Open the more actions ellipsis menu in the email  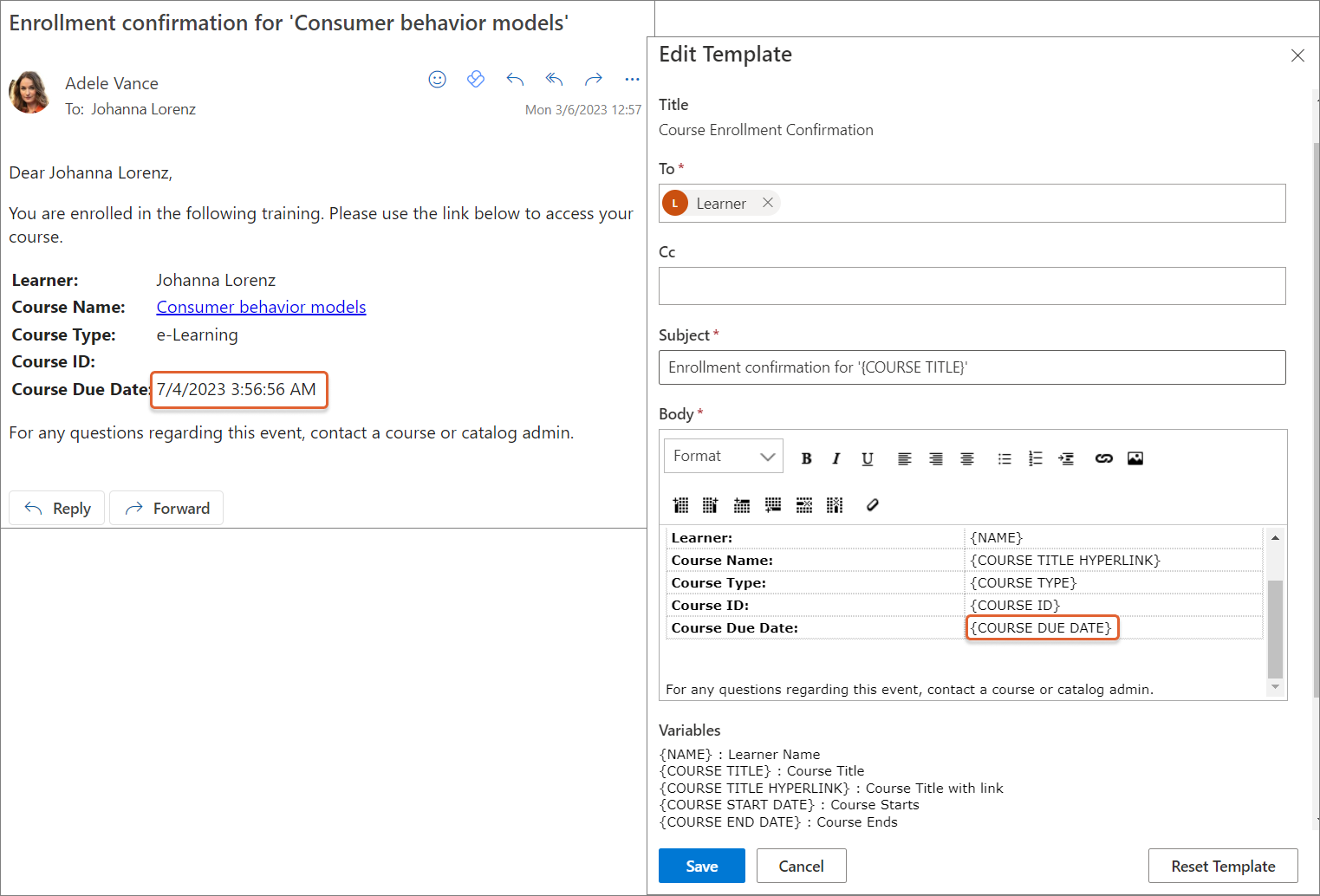click(632, 80)
